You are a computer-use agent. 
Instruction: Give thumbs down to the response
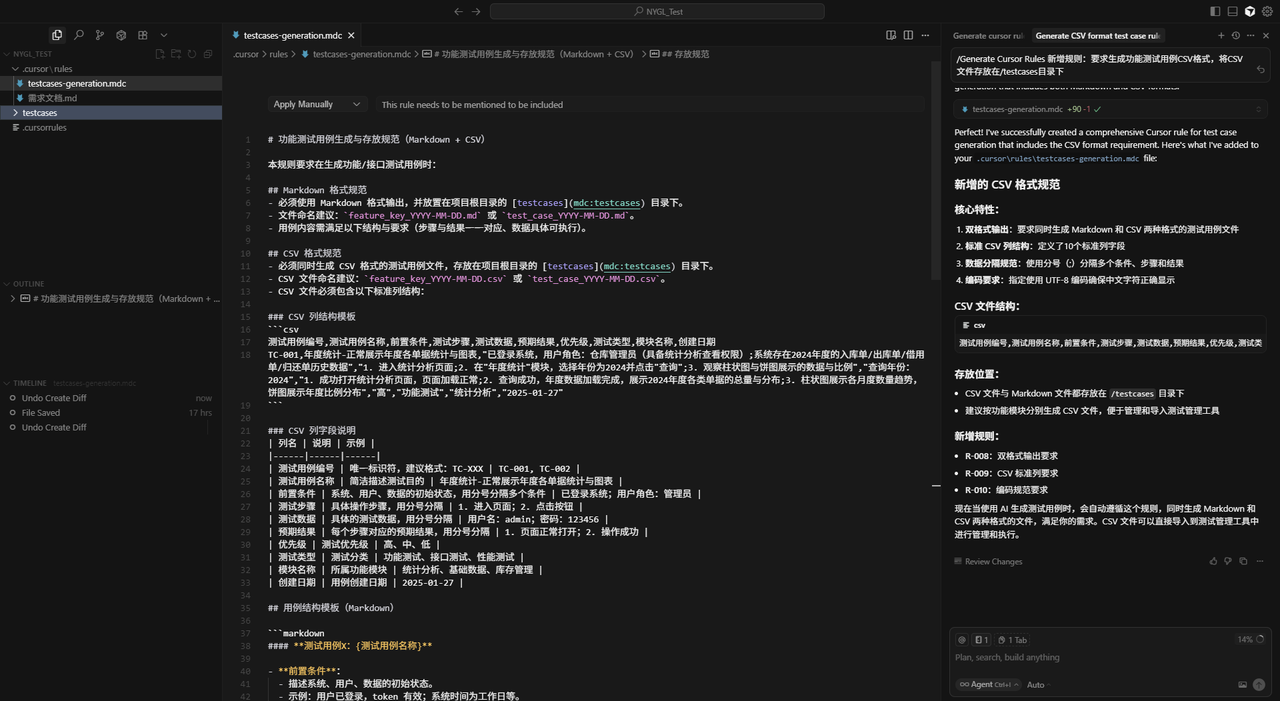point(1228,561)
